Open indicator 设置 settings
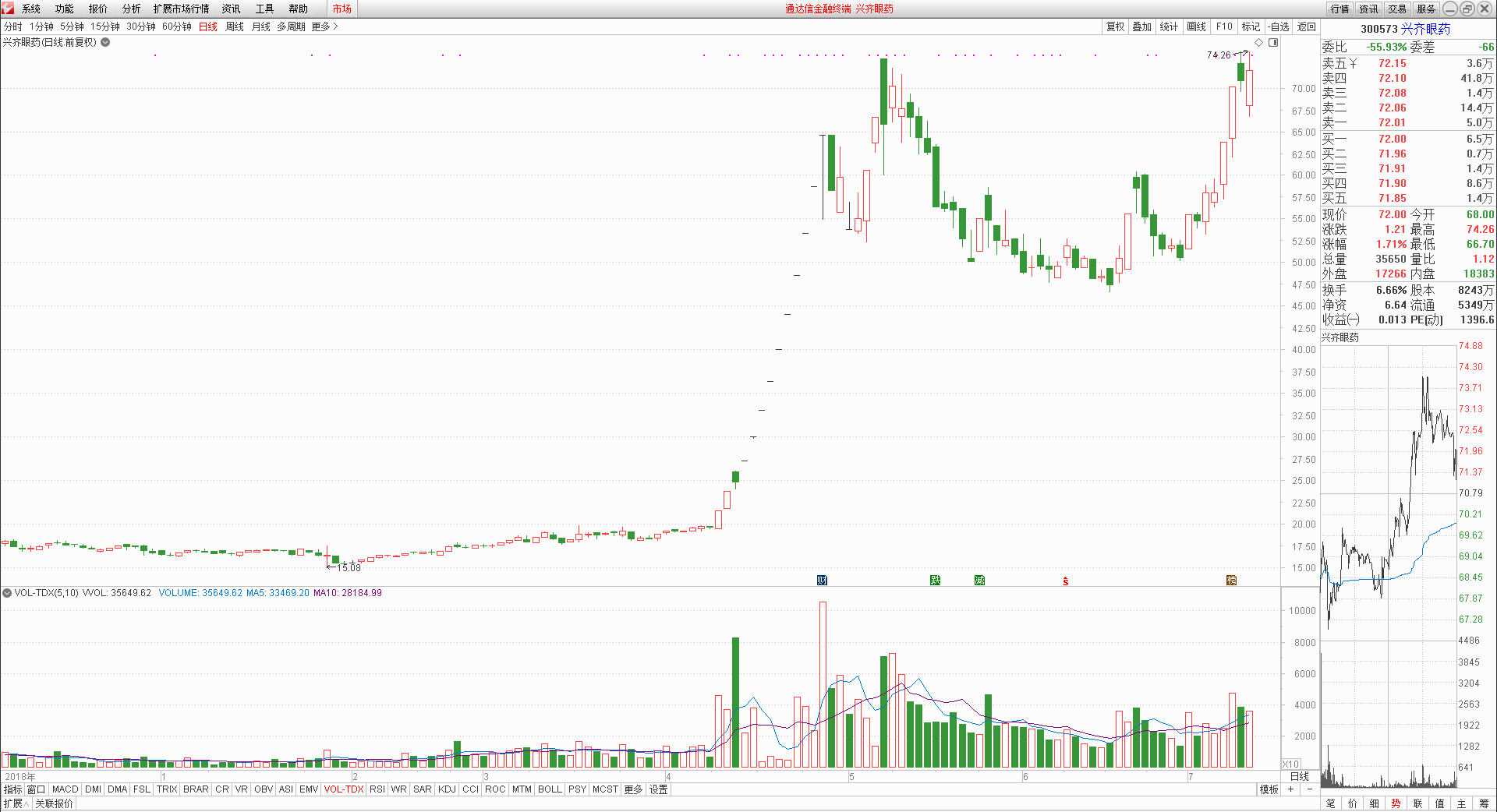 [x=659, y=789]
